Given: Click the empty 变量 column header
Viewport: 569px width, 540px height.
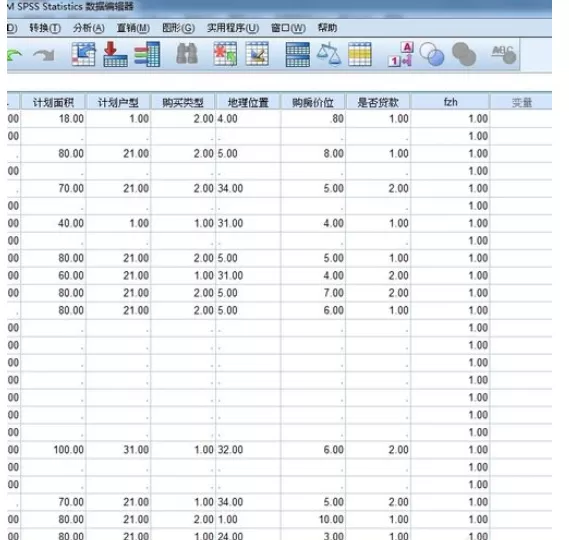Looking at the screenshot, I should tap(521, 102).
